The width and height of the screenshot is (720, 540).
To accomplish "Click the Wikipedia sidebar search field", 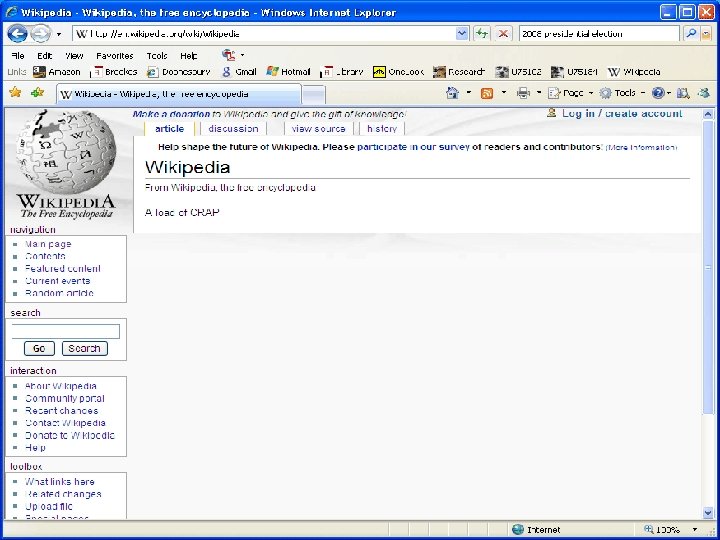I will coord(66,331).
